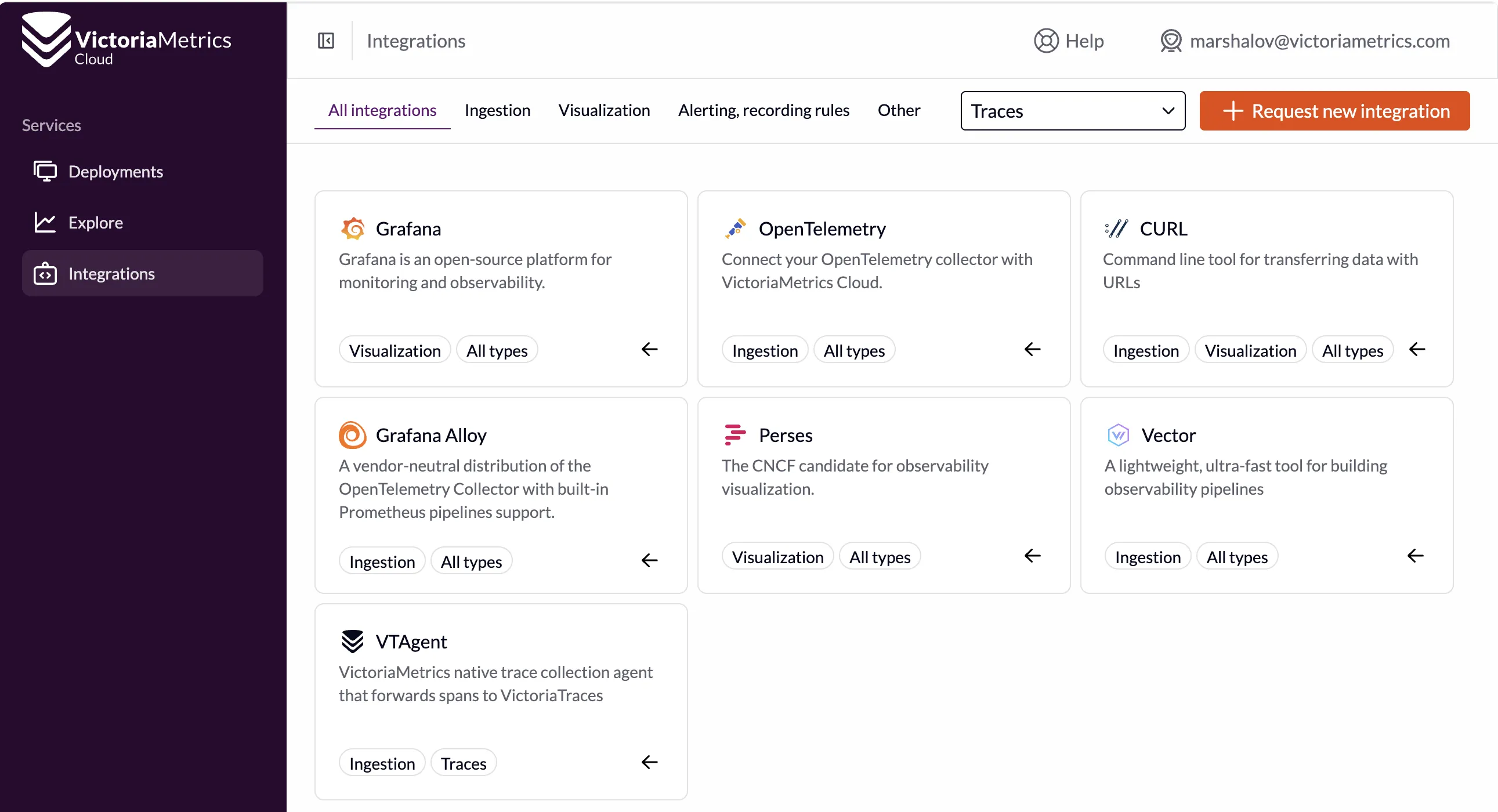Click the CURL logo icon
The width and height of the screenshot is (1498, 812).
tap(1116, 229)
